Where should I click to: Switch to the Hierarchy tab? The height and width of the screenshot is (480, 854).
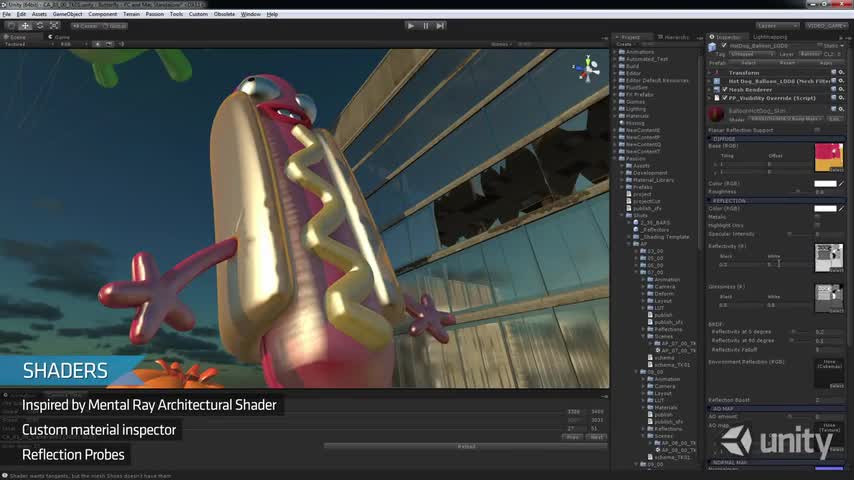pos(673,37)
